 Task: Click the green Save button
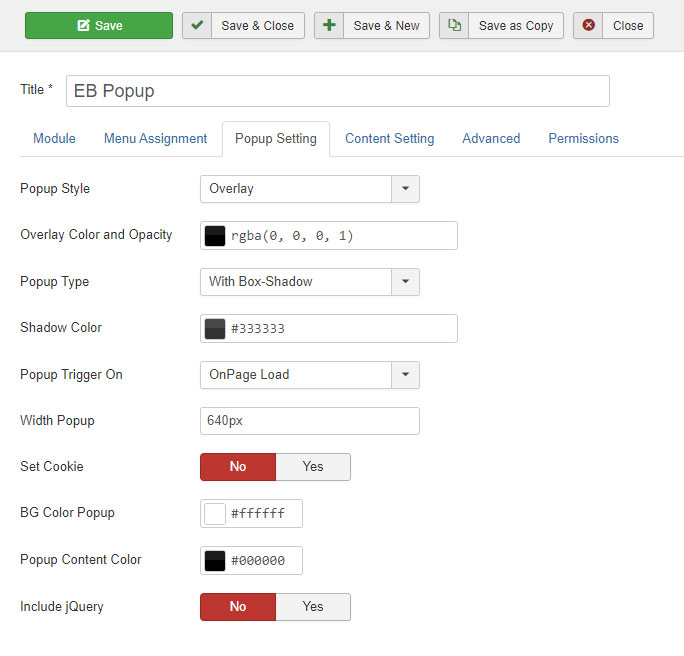tap(99, 25)
